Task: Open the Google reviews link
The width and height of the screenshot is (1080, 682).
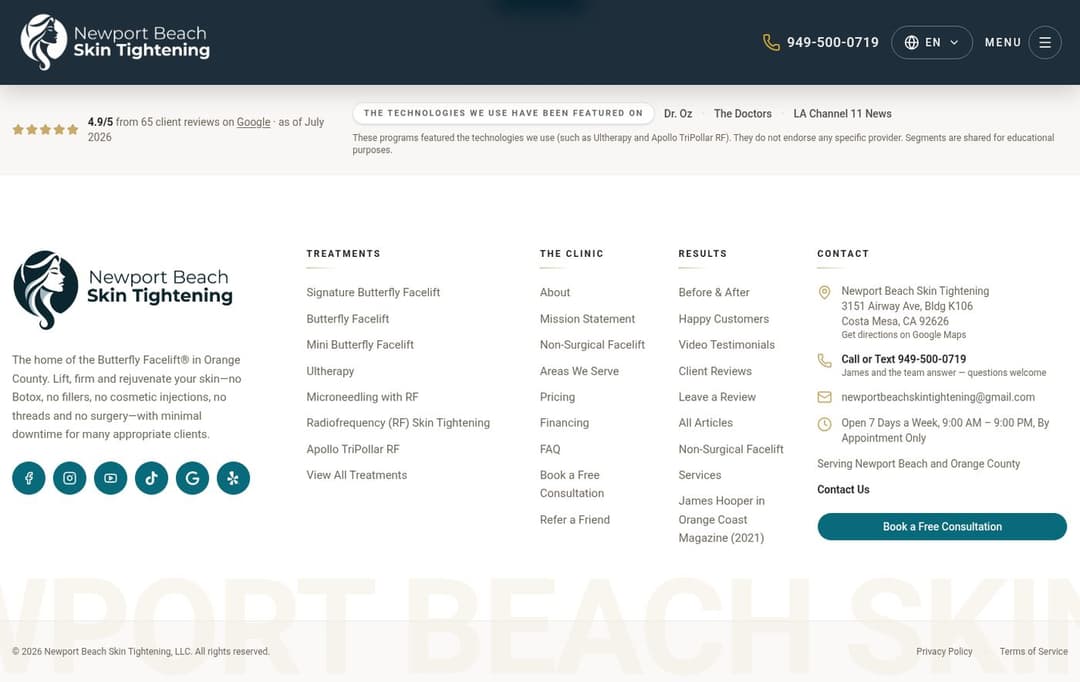Action: coord(253,122)
